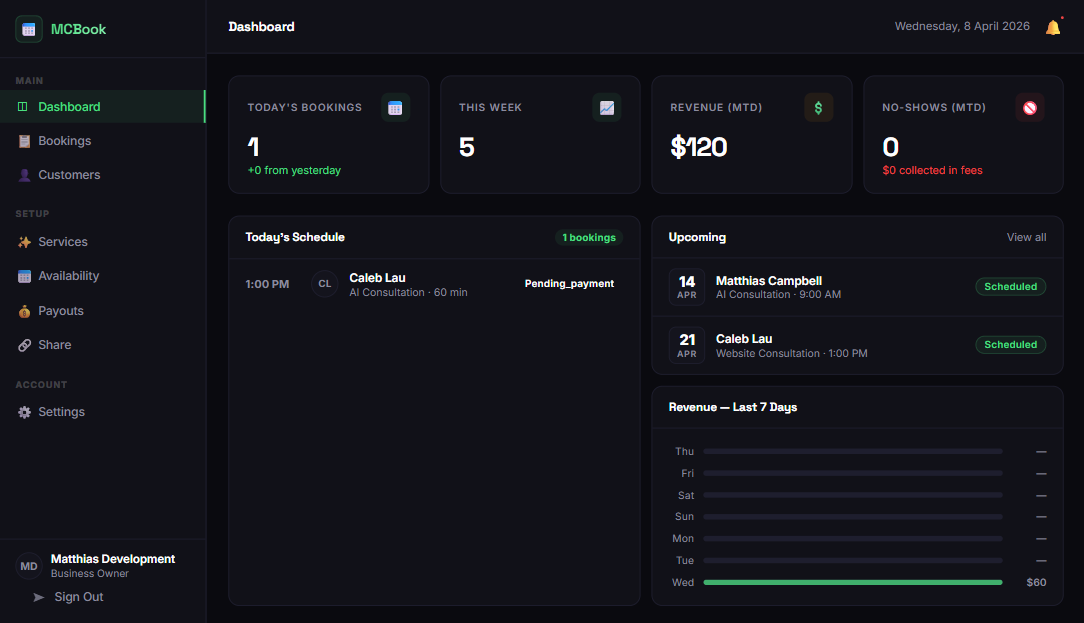Viewport: 1084px width, 623px height.
Task: Click the calendar icon on Today's Bookings card
Action: 396,107
